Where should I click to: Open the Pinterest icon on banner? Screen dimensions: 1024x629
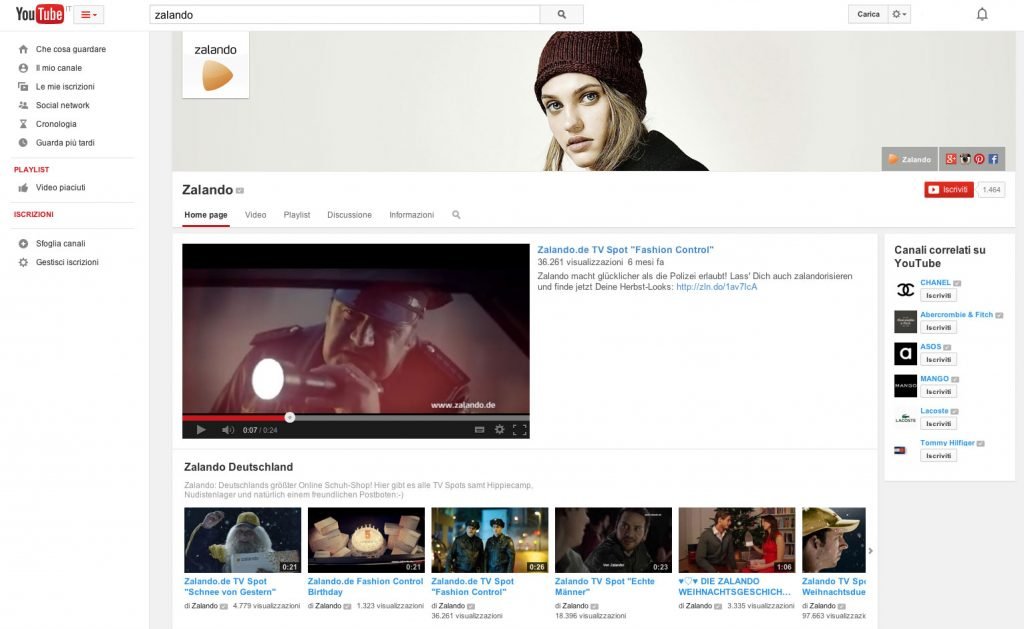(x=979, y=159)
